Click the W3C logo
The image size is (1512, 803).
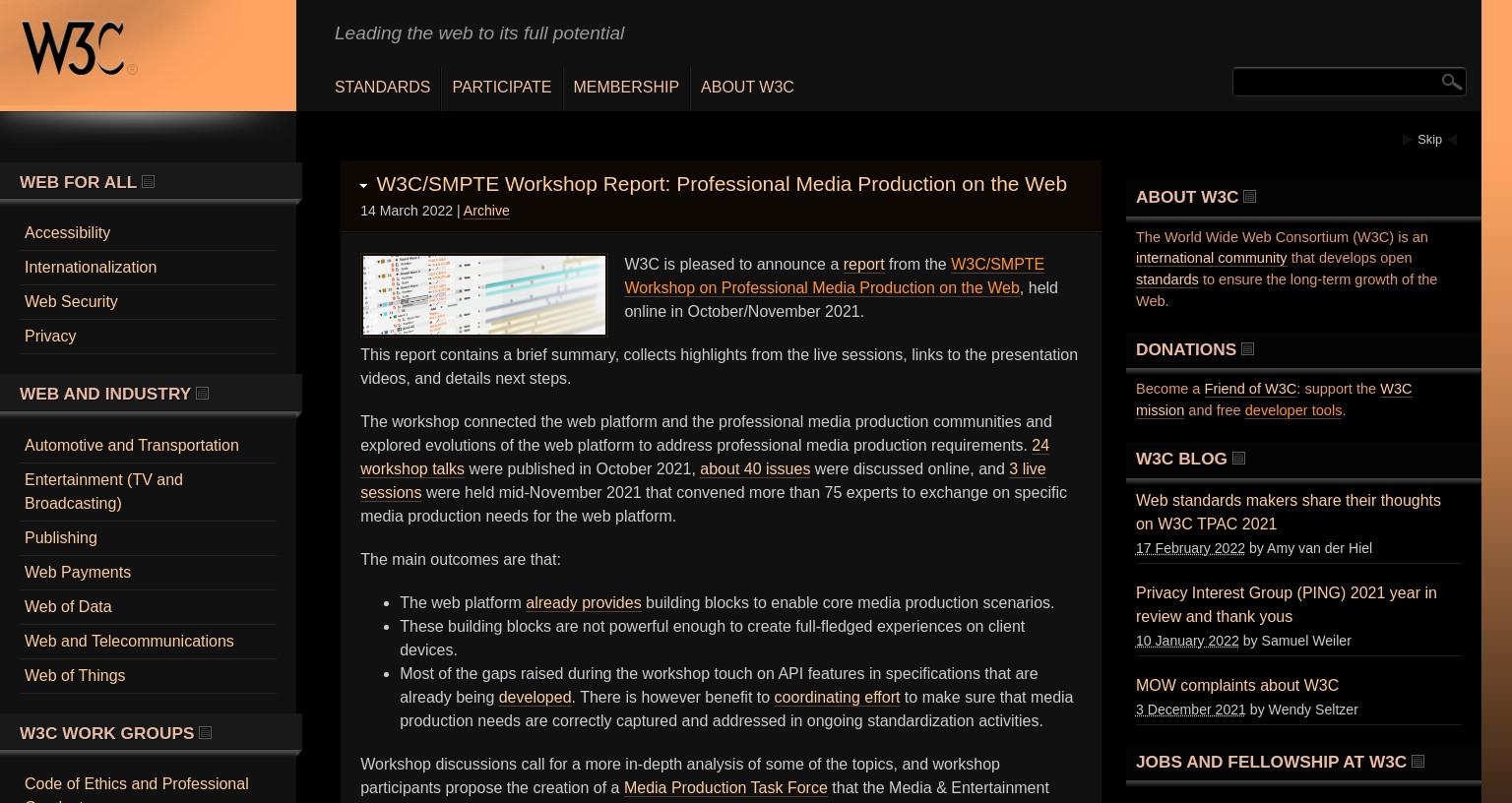pyautogui.click(x=79, y=48)
